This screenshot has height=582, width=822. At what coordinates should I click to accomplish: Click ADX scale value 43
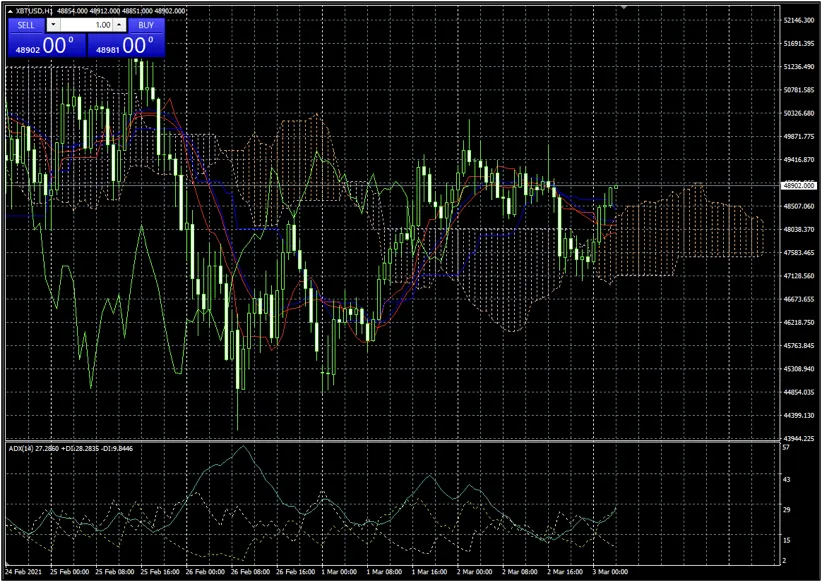(786, 480)
